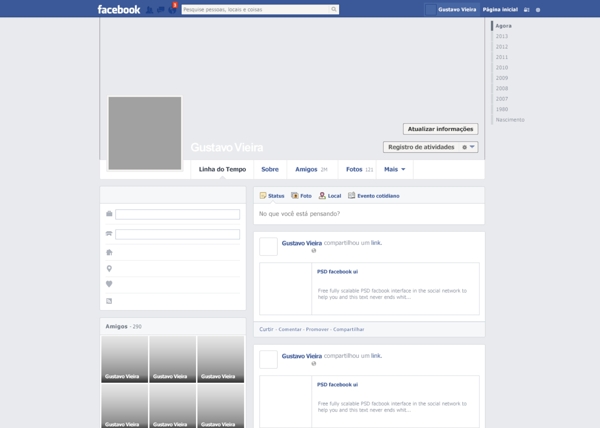Click the education input field
This screenshot has height=428, width=600.
click(x=178, y=234)
